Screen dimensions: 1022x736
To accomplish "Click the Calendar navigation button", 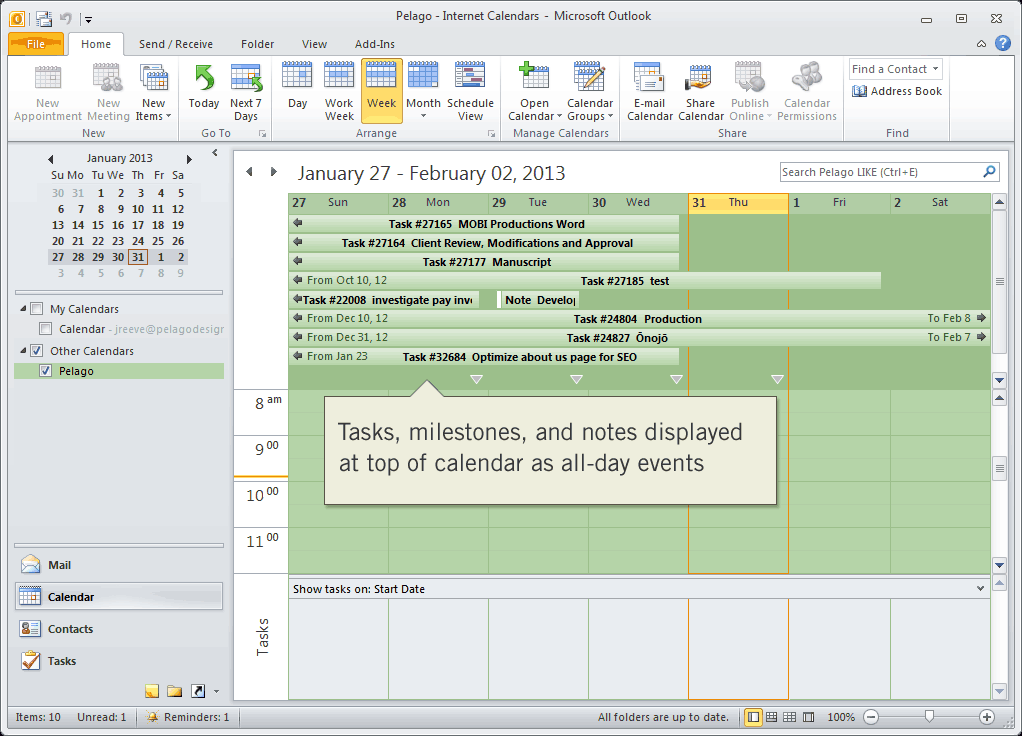I will (x=119, y=596).
